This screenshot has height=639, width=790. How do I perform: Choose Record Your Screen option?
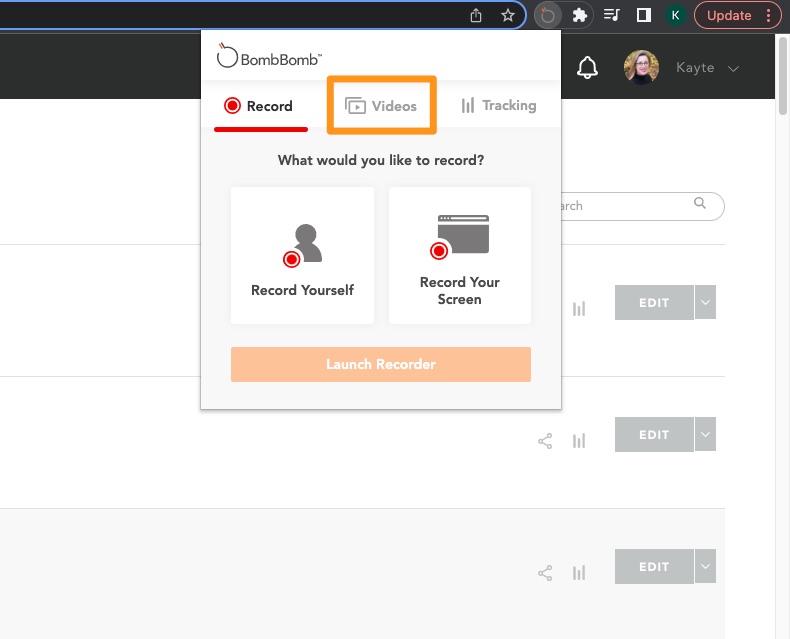coord(459,255)
